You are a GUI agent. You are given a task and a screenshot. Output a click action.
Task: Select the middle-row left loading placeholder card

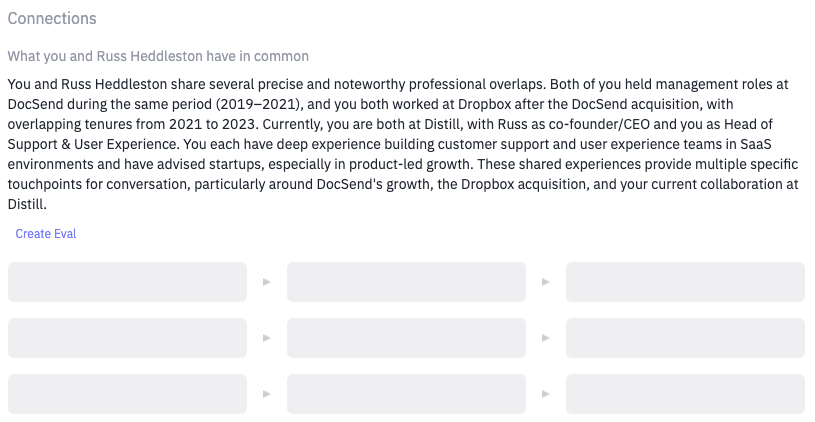[127, 338]
